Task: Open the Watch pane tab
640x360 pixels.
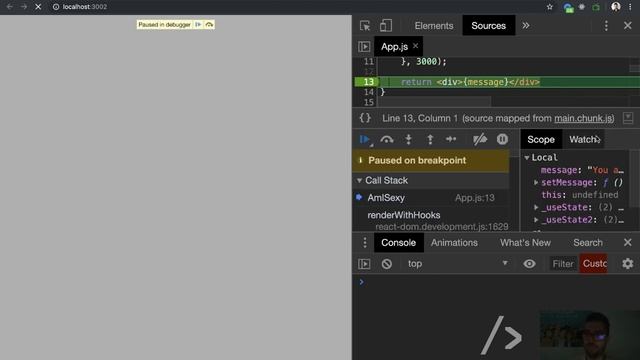Action: [x=584, y=140]
